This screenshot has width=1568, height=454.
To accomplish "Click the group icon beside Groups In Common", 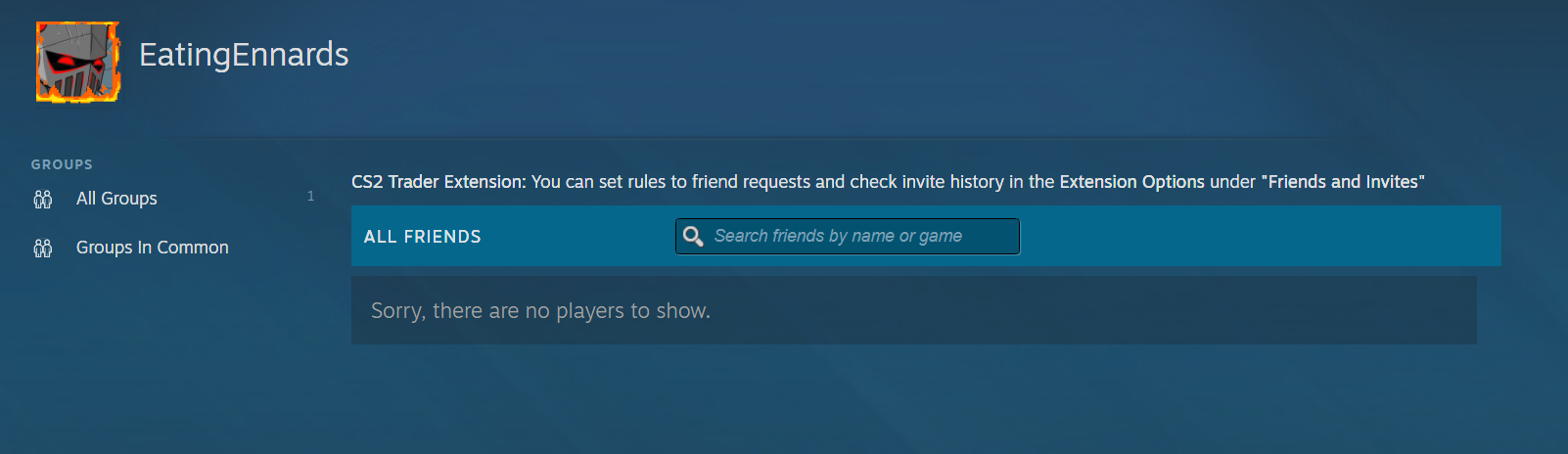I will coord(43,249).
